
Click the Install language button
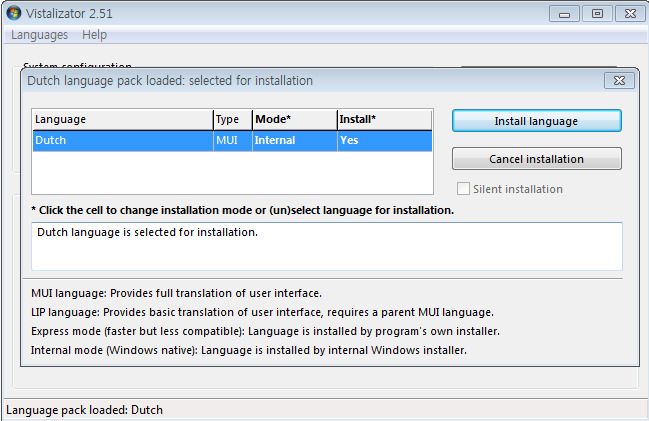tap(536, 121)
